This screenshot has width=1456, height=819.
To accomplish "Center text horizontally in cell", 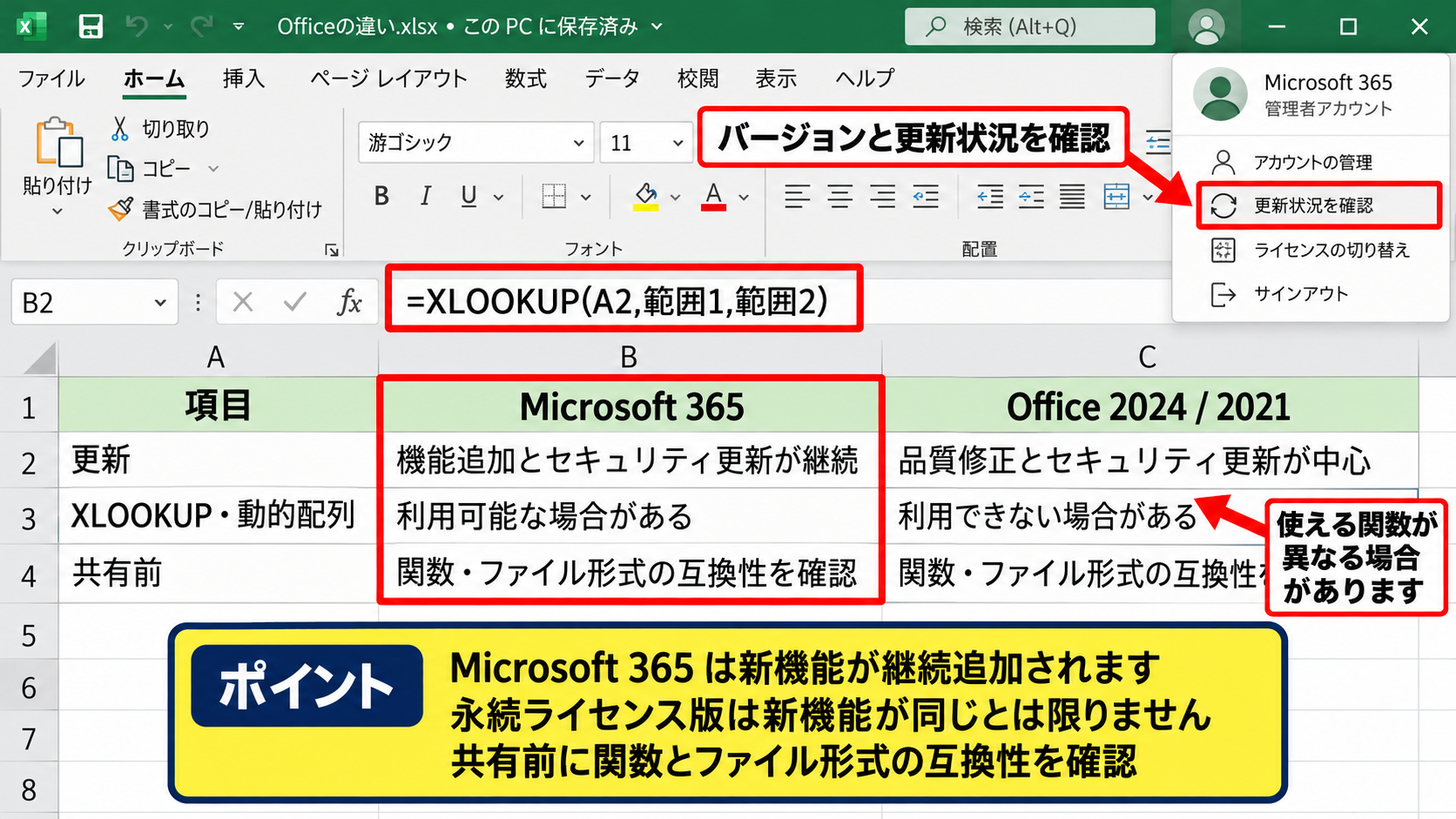I will coord(839,197).
